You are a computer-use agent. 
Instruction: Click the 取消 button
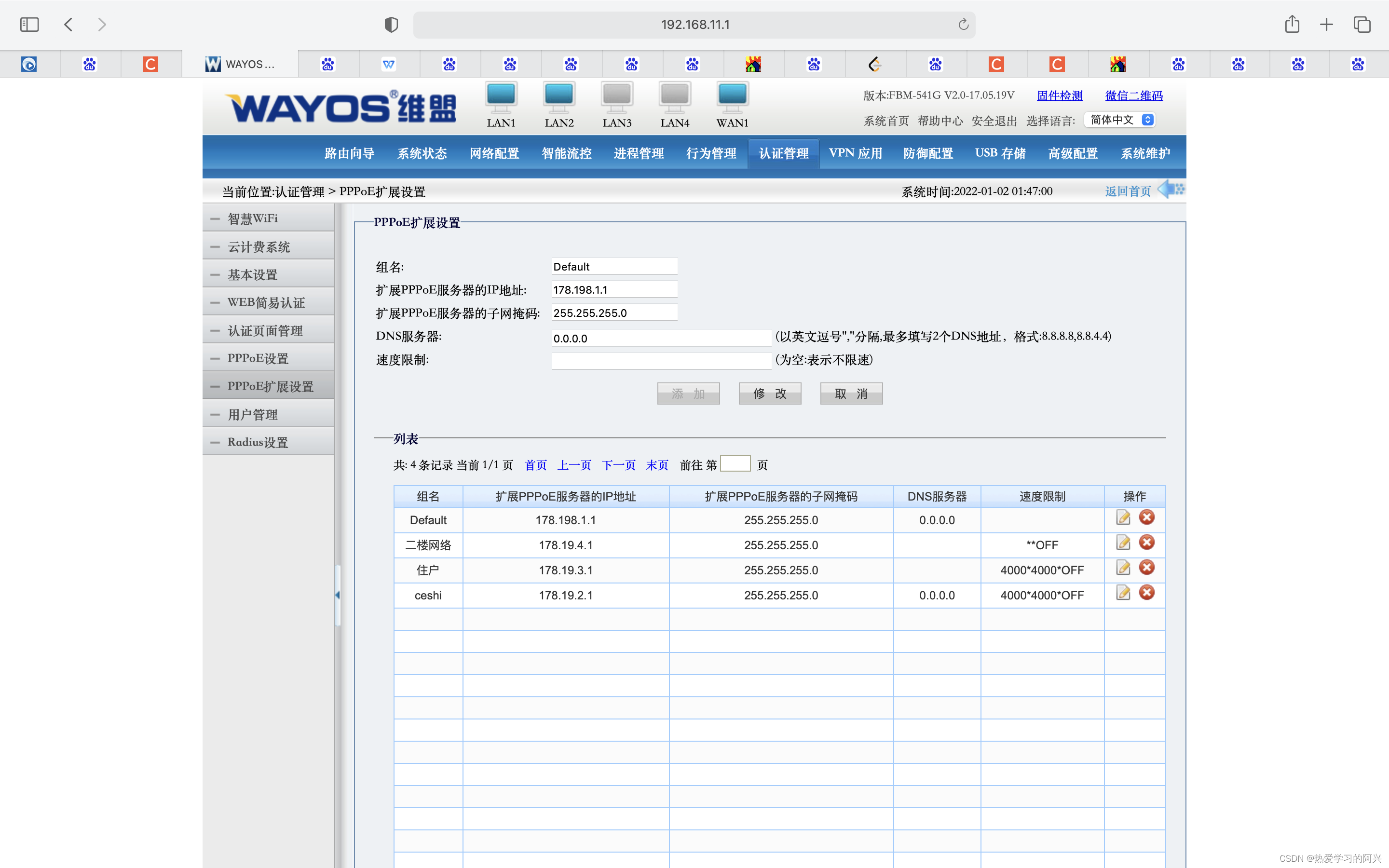click(x=851, y=394)
